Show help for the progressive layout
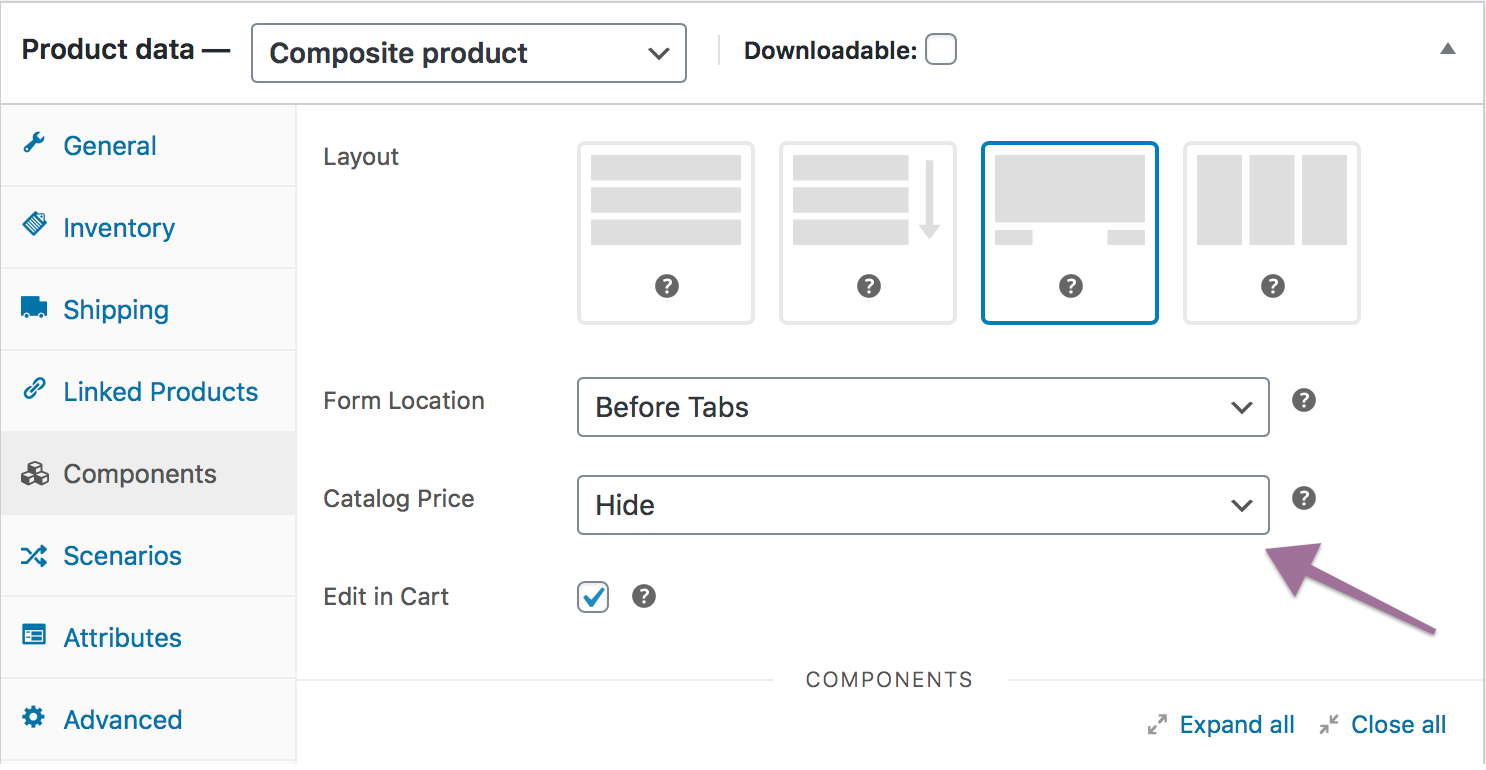Screen dimensions: 1486x770 click(x=869, y=286)
